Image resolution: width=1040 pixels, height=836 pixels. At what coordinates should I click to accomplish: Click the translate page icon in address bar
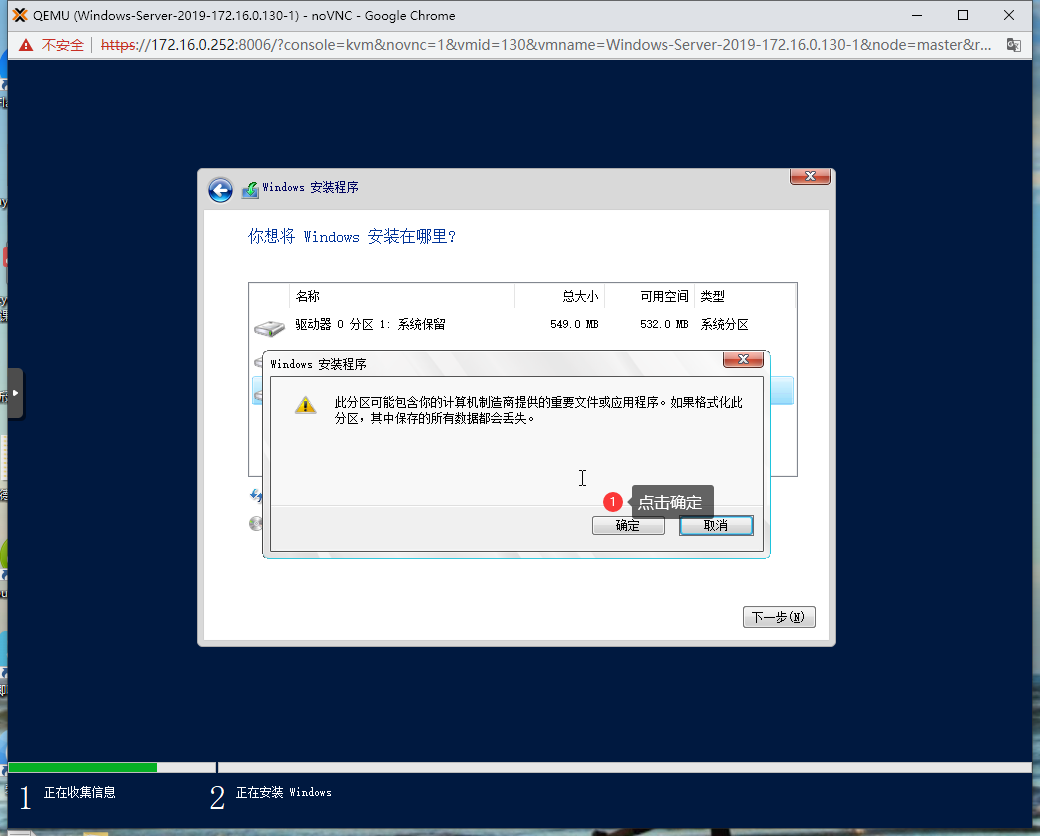[x=1013, y=45]
